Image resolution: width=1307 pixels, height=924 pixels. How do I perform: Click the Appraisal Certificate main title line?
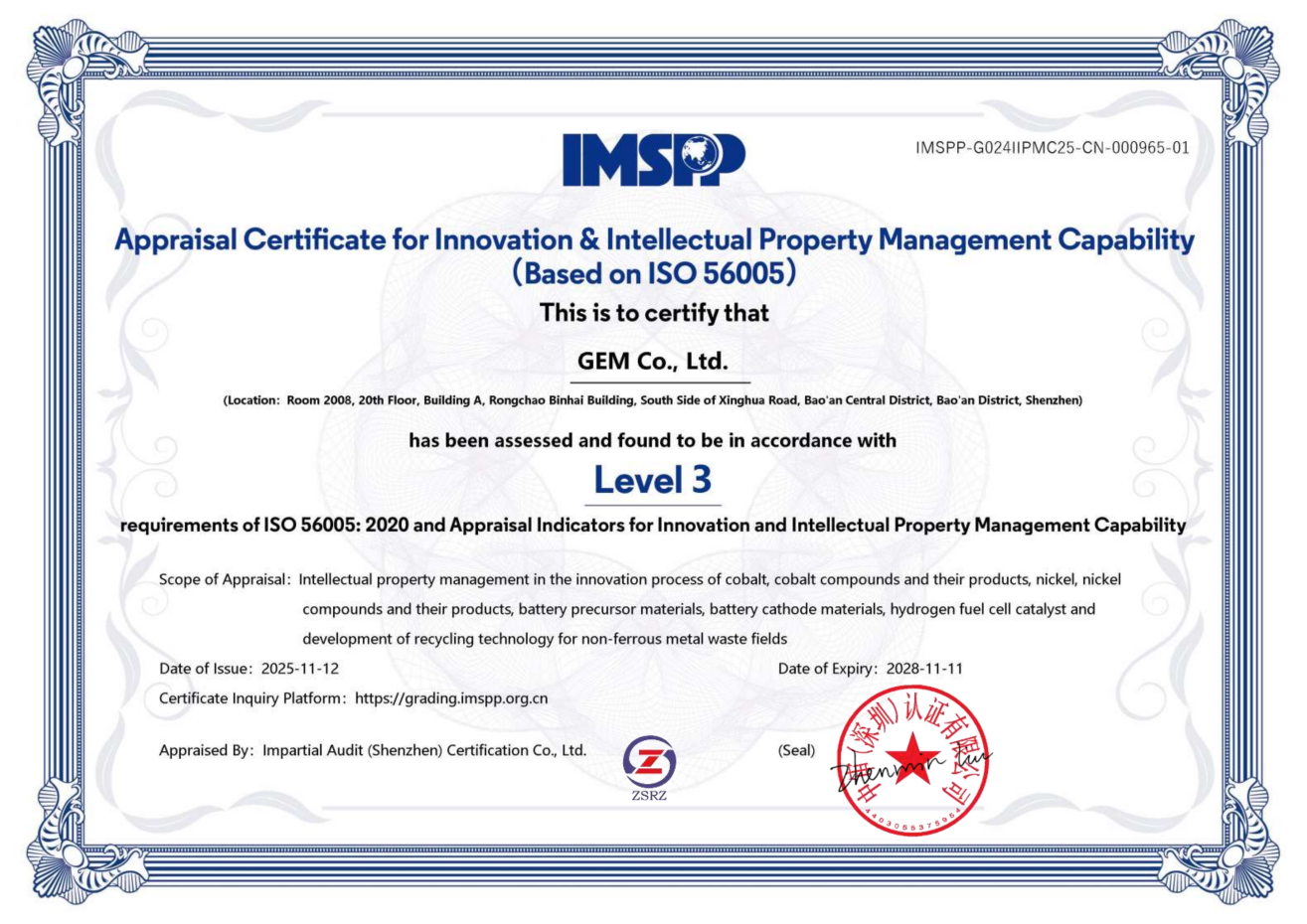654,239
